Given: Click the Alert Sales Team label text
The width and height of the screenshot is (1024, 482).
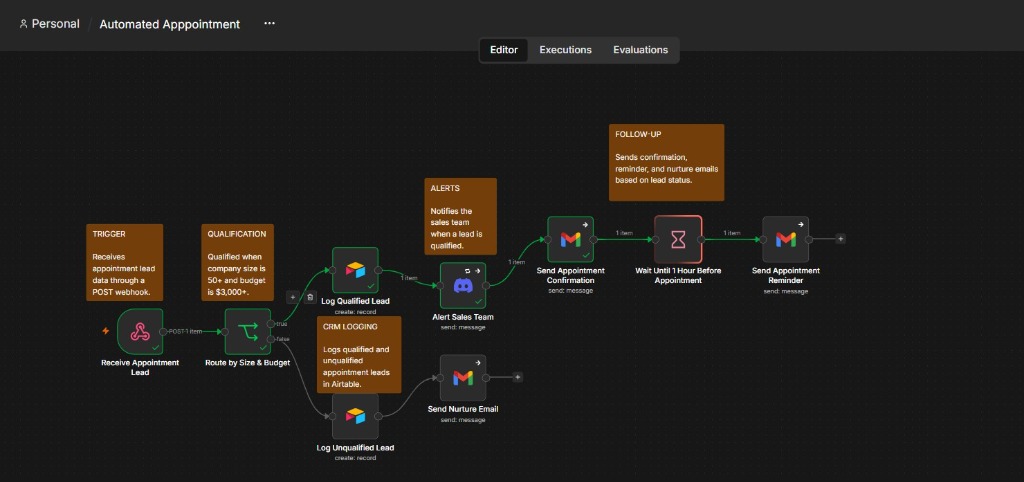Looking at the screenshot, I should coord(463,317).
